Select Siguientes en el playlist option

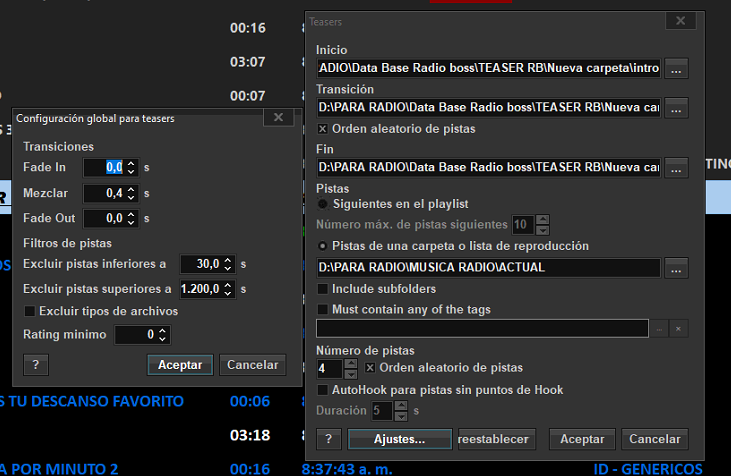[323, 203]
